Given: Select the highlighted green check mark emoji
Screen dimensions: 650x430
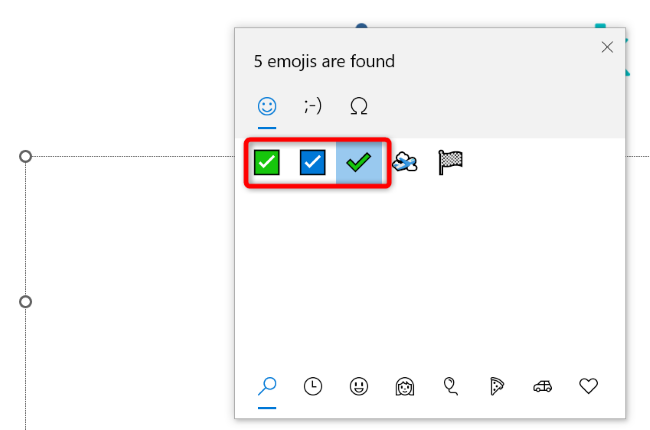Looking at the screenshot, I should [x=358, y=162].
